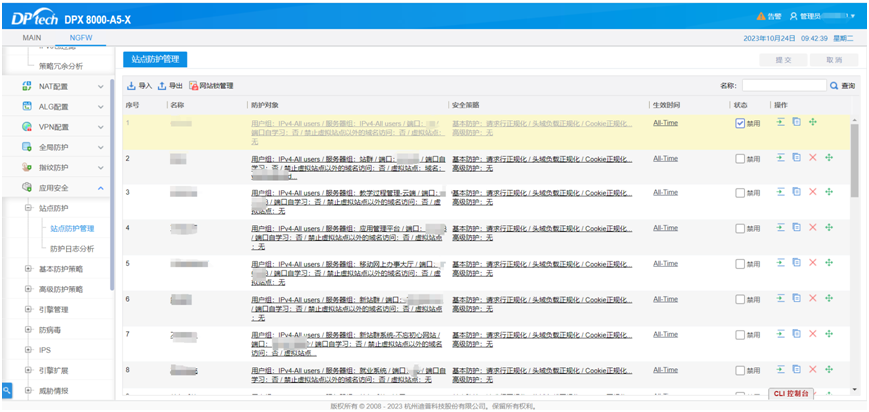Switch to the NGFW tab
869x412 pixels.
click(x=81, y=38)
